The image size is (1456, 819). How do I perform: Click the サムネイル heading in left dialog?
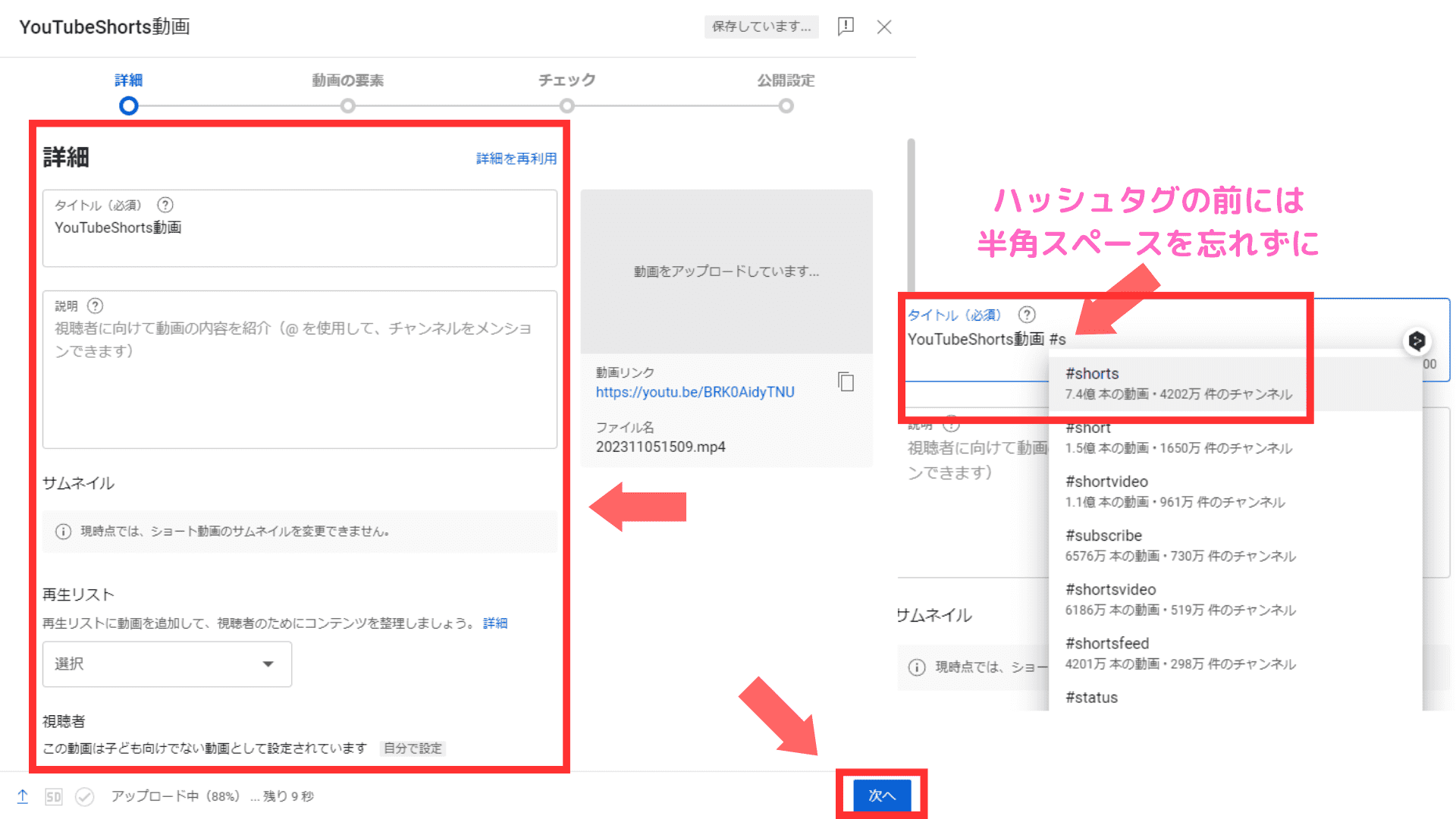click(78, 483)
